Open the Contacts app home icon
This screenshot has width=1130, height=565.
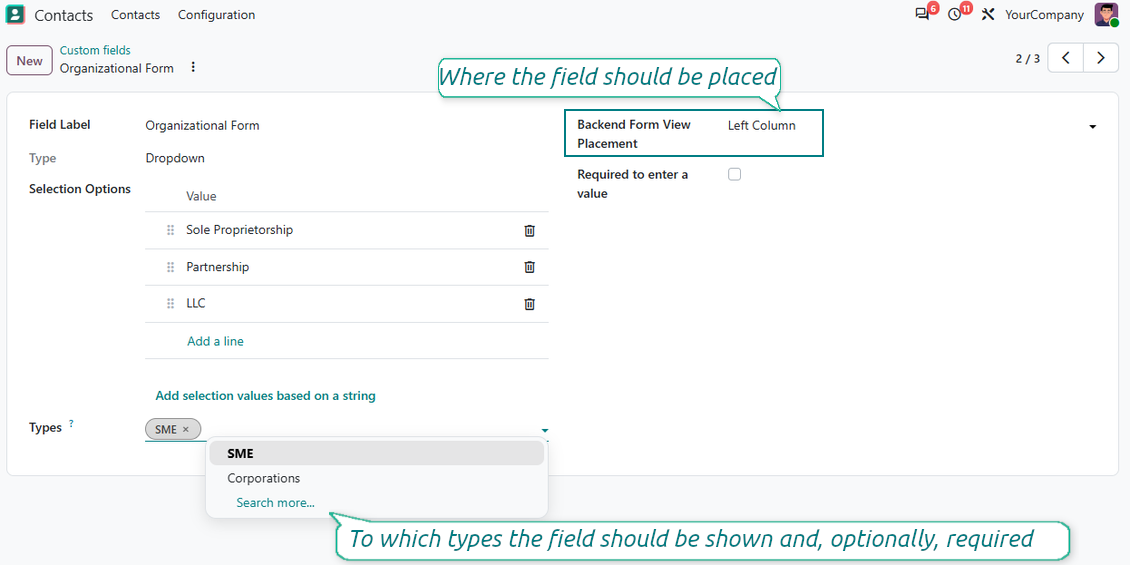pos(14,14)
